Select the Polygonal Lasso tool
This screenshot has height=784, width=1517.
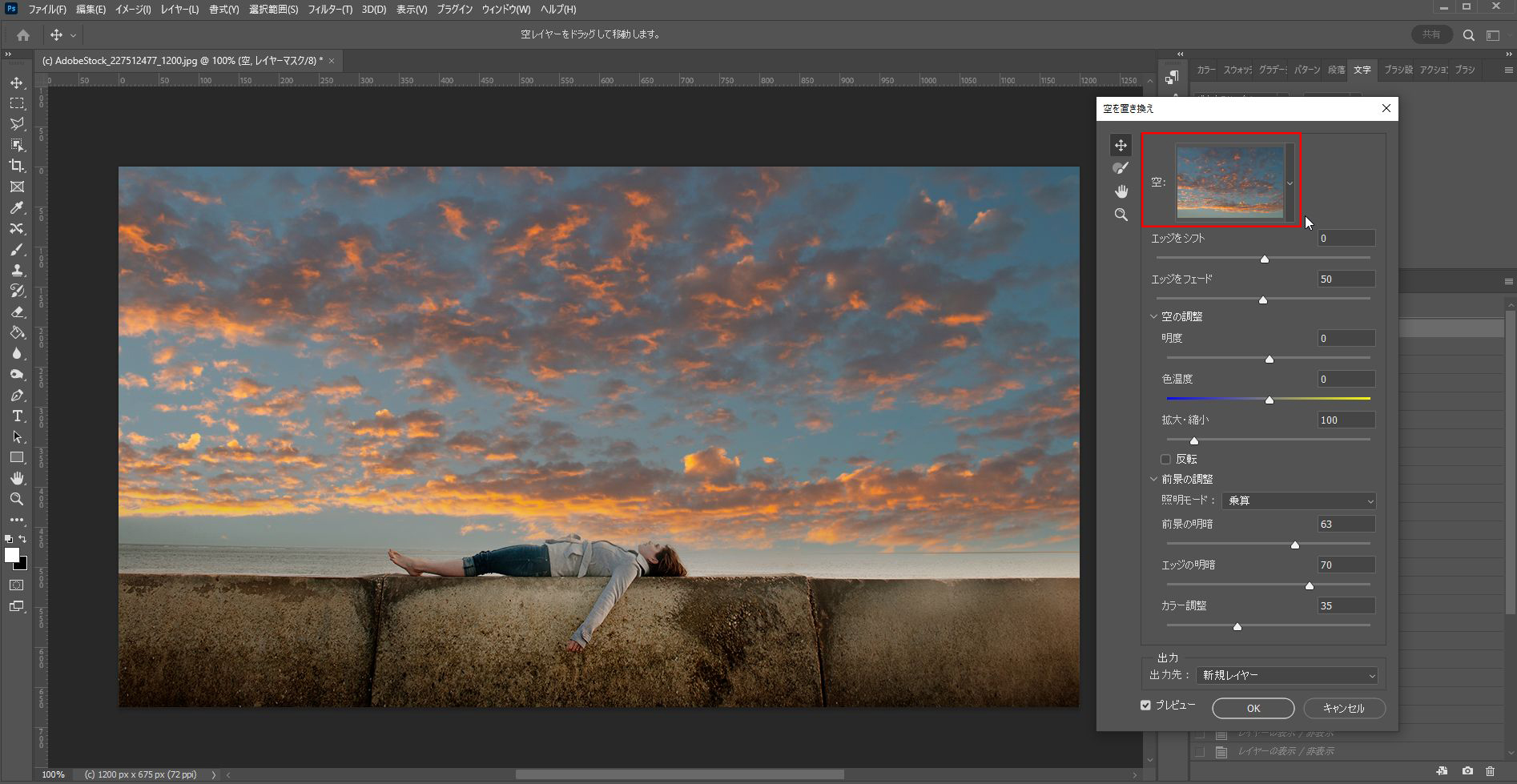click(17, 124)
